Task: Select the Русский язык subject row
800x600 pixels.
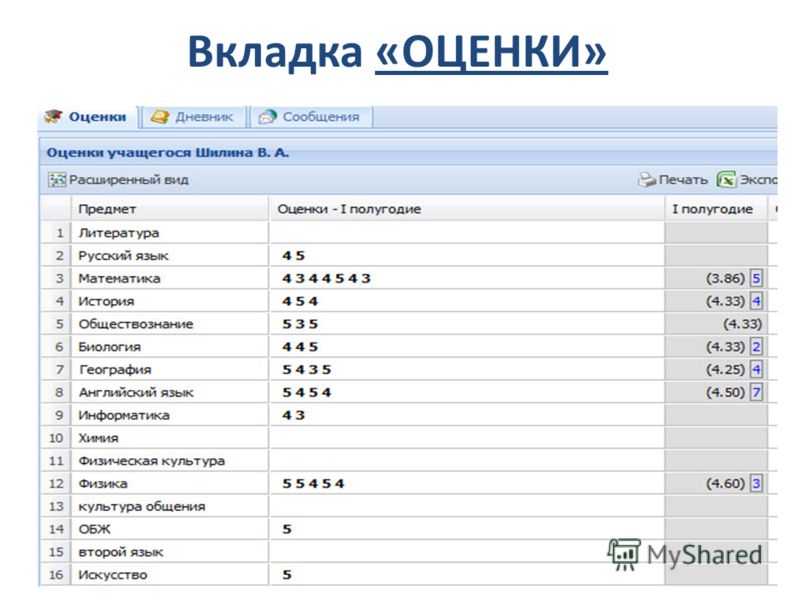Action: click(408, 256)
